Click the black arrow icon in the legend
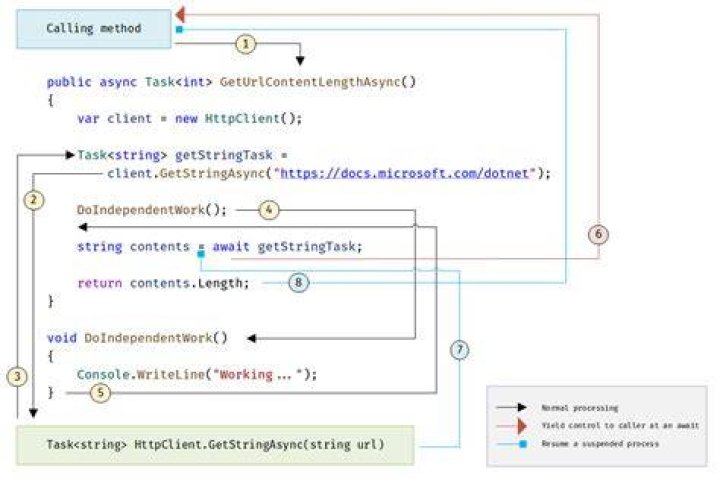The width and height of the screenshot is (720, 478). [512, 407]
